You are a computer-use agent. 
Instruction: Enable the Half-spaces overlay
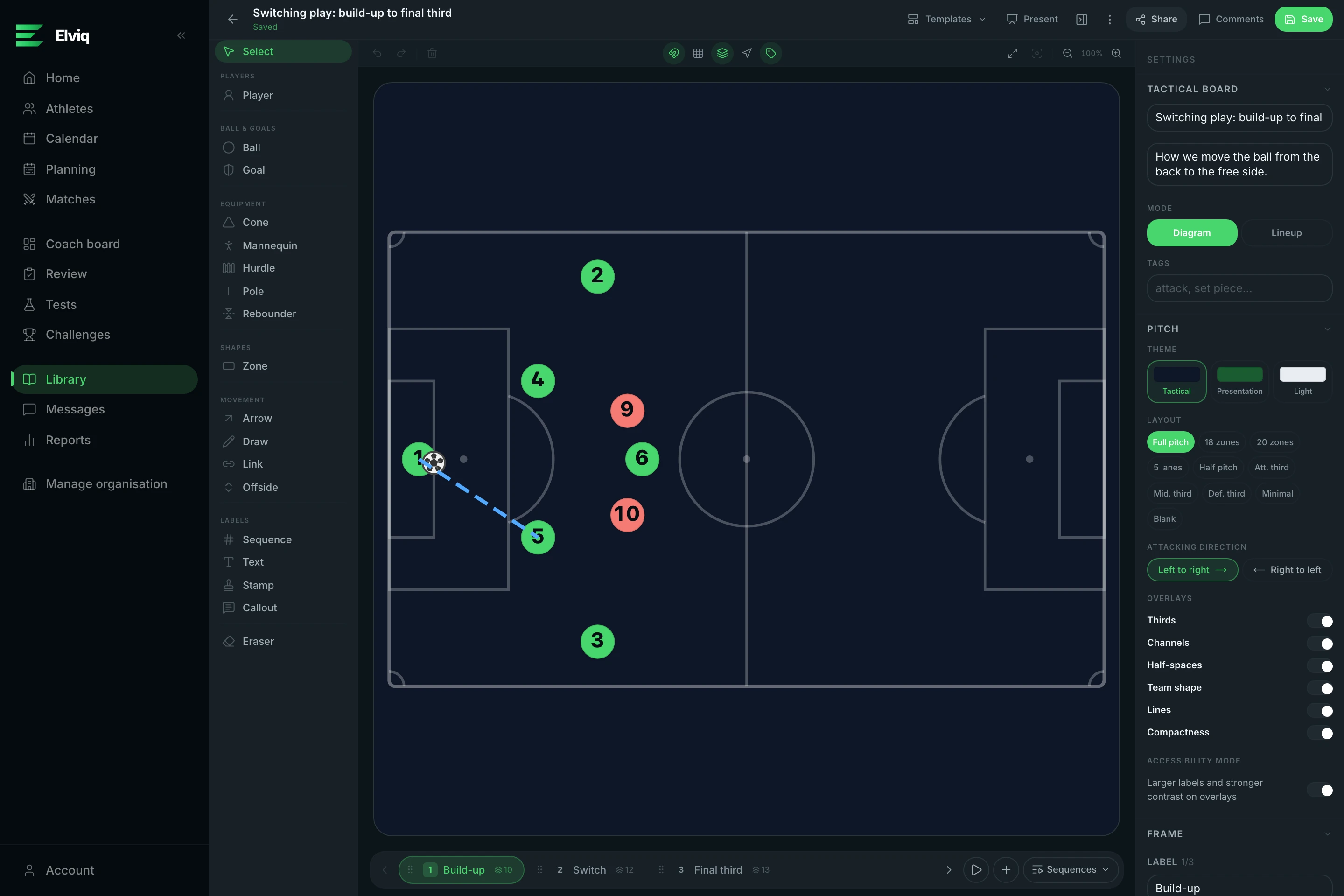pyautogui.click(x=1319, y=666)
